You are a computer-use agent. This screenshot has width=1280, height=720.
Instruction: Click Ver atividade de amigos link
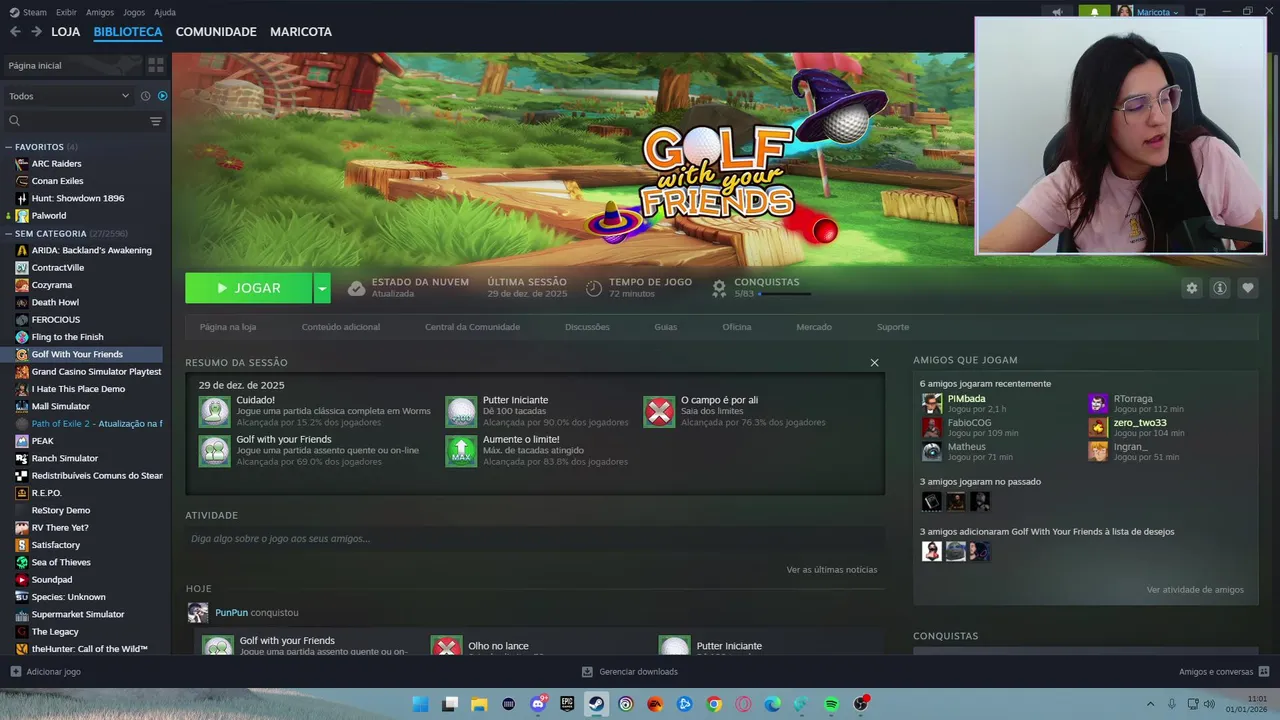click(1195, 590)
